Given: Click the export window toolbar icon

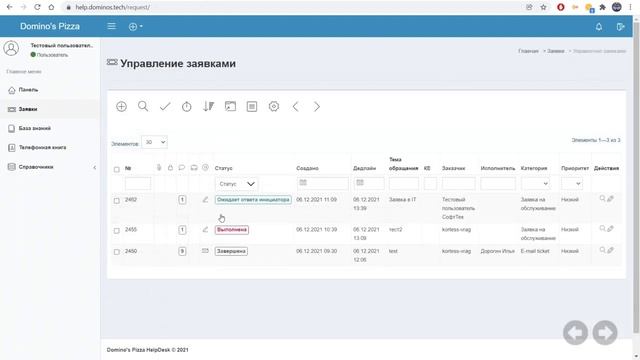Looking at the screenshot, I should coord(230,107).
